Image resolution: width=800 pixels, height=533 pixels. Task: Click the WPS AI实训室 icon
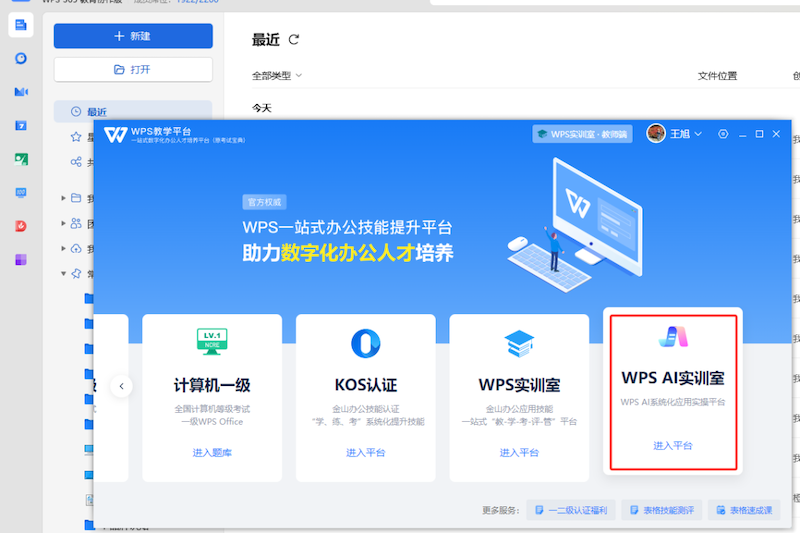click(673, 337)
